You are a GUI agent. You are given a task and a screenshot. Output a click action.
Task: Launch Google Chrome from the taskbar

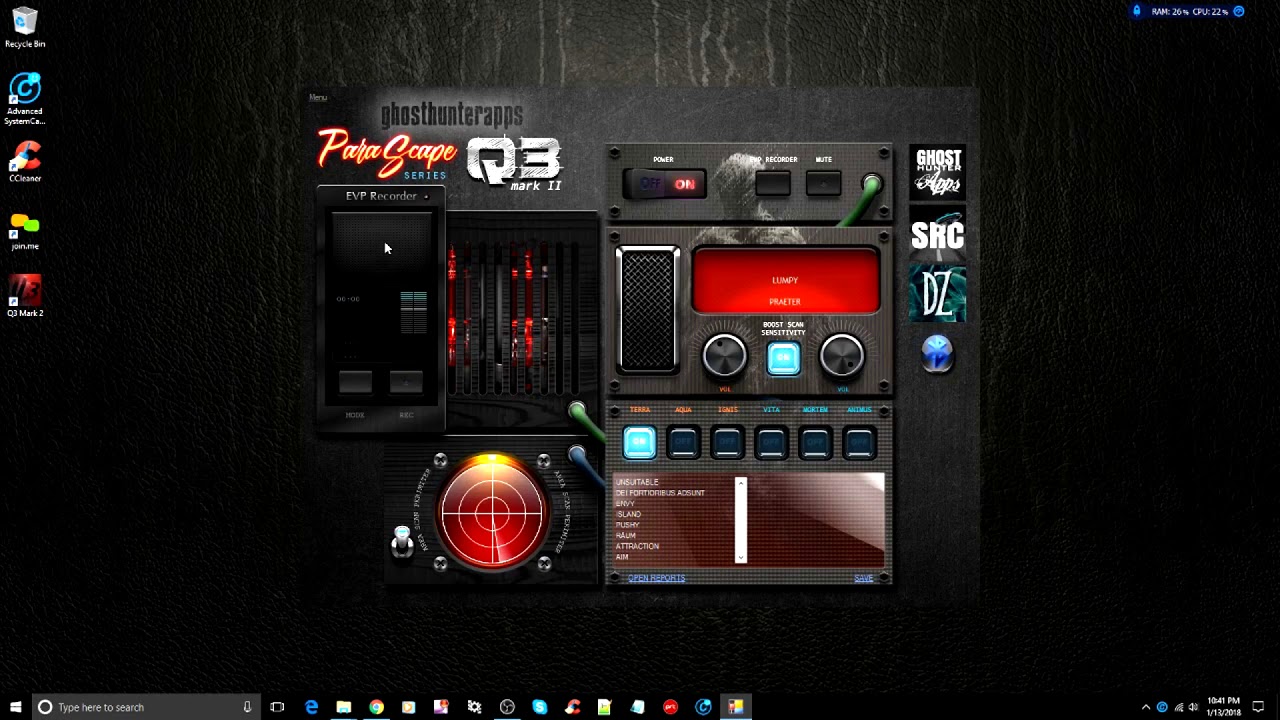[376, 707]
